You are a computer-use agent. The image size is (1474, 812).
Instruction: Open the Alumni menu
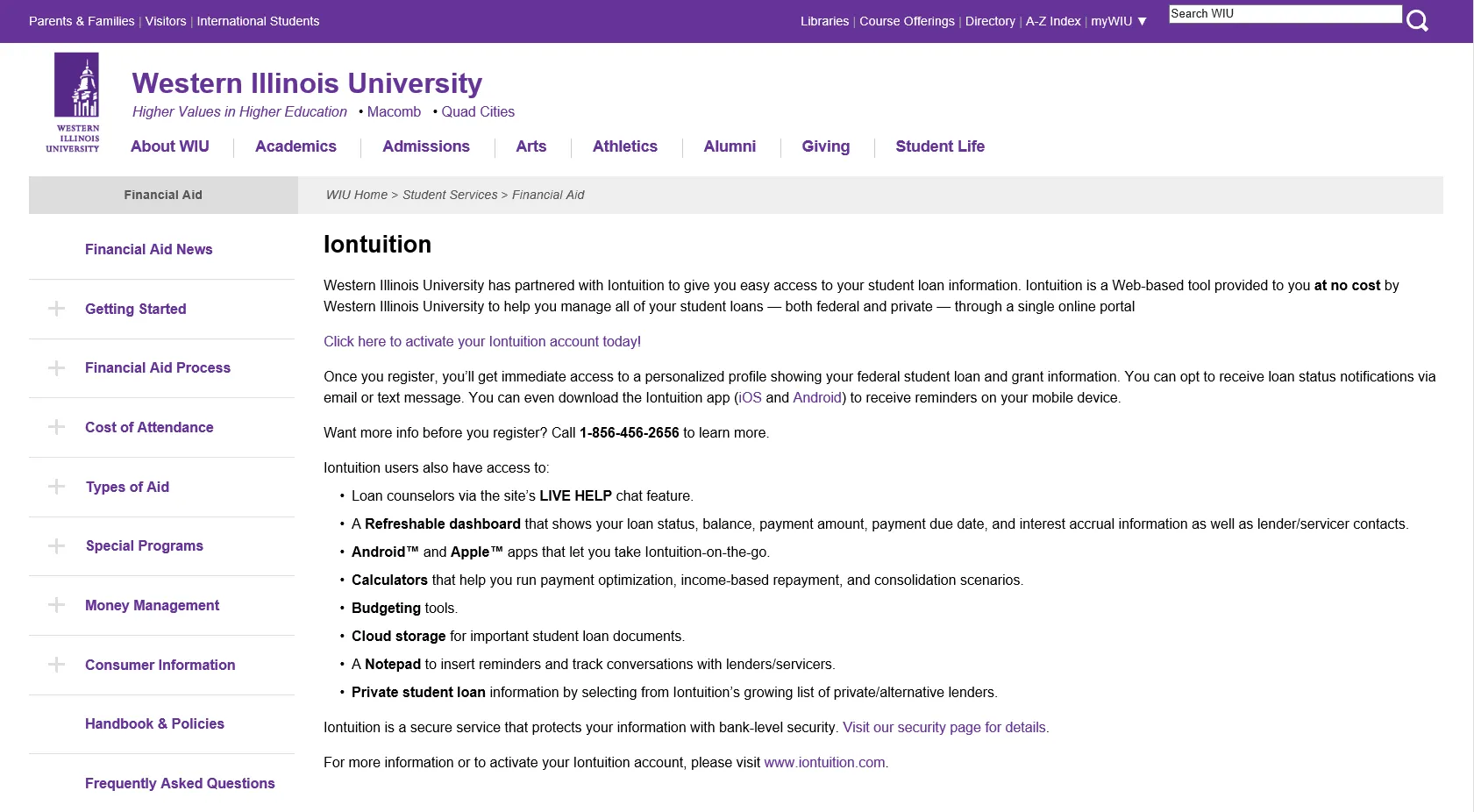pyautogui.click(x=730, y=146)
